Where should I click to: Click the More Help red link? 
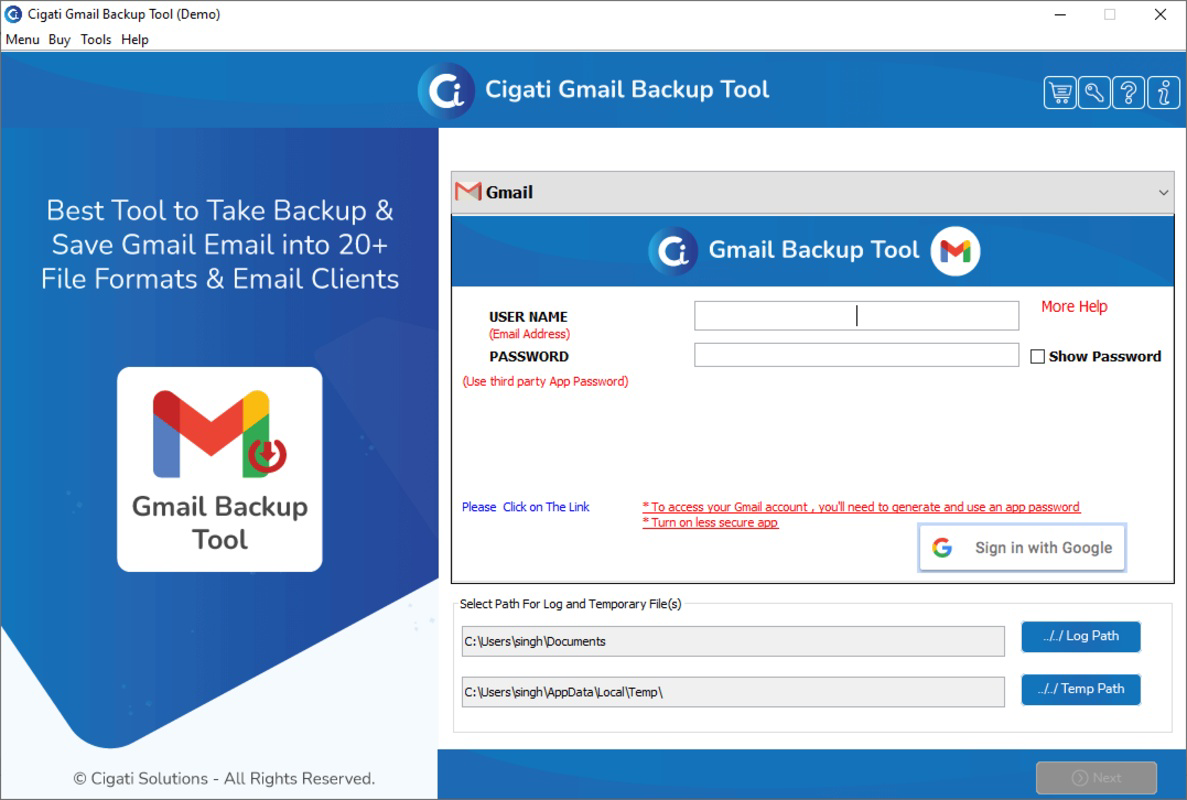[1073, 307]
